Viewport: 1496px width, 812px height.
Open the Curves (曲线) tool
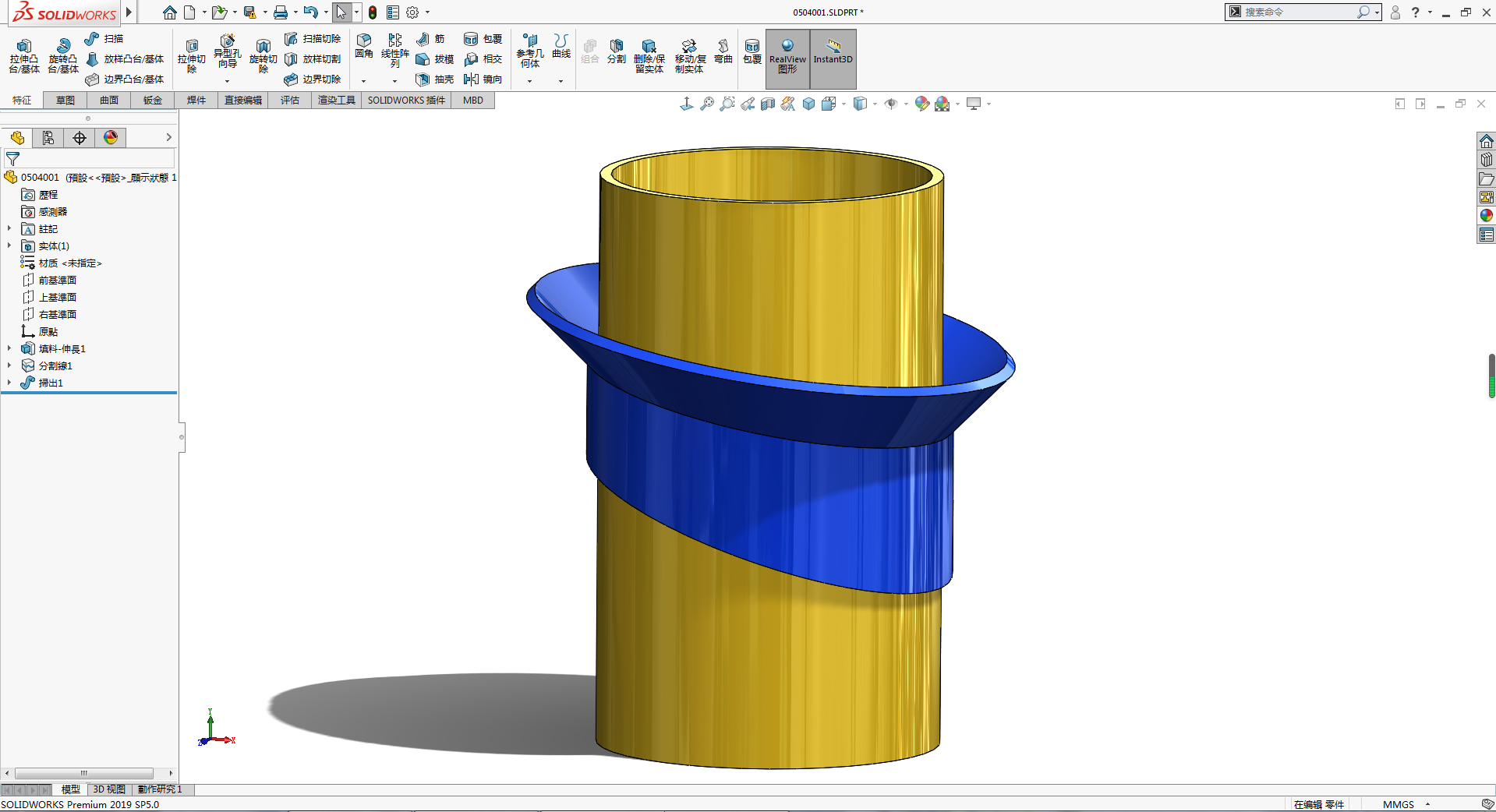tap(561, 46)
